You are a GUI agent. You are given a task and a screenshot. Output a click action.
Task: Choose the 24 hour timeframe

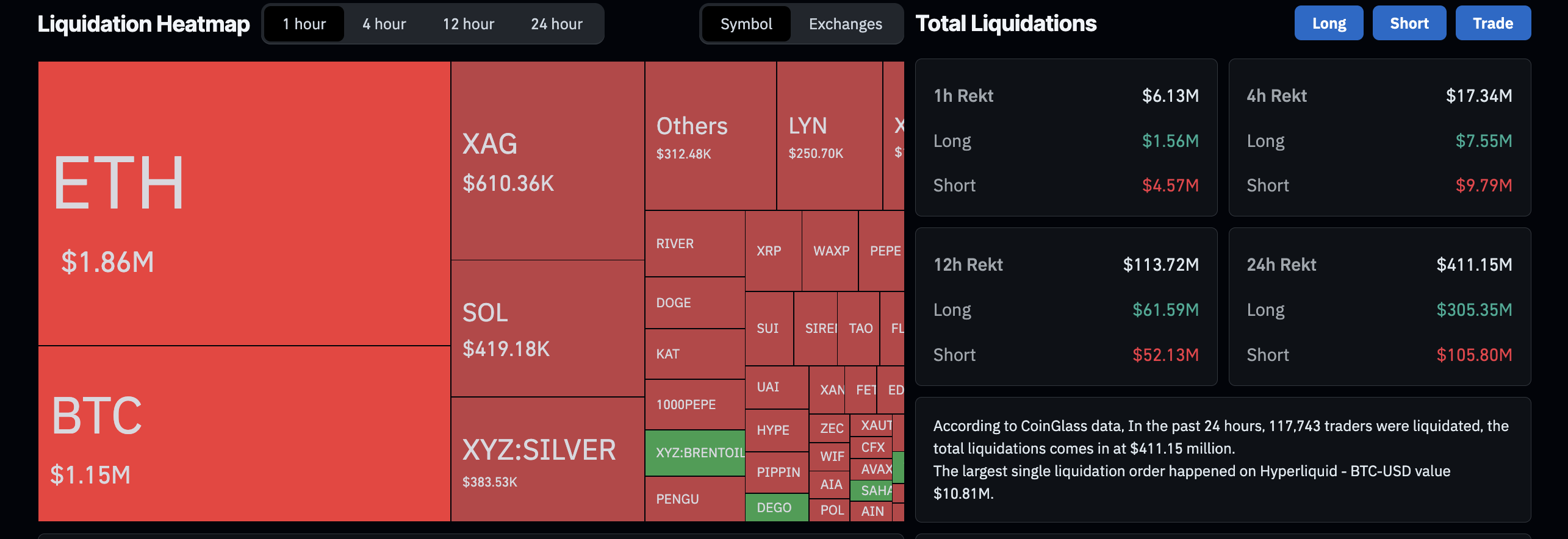(556, 24)
